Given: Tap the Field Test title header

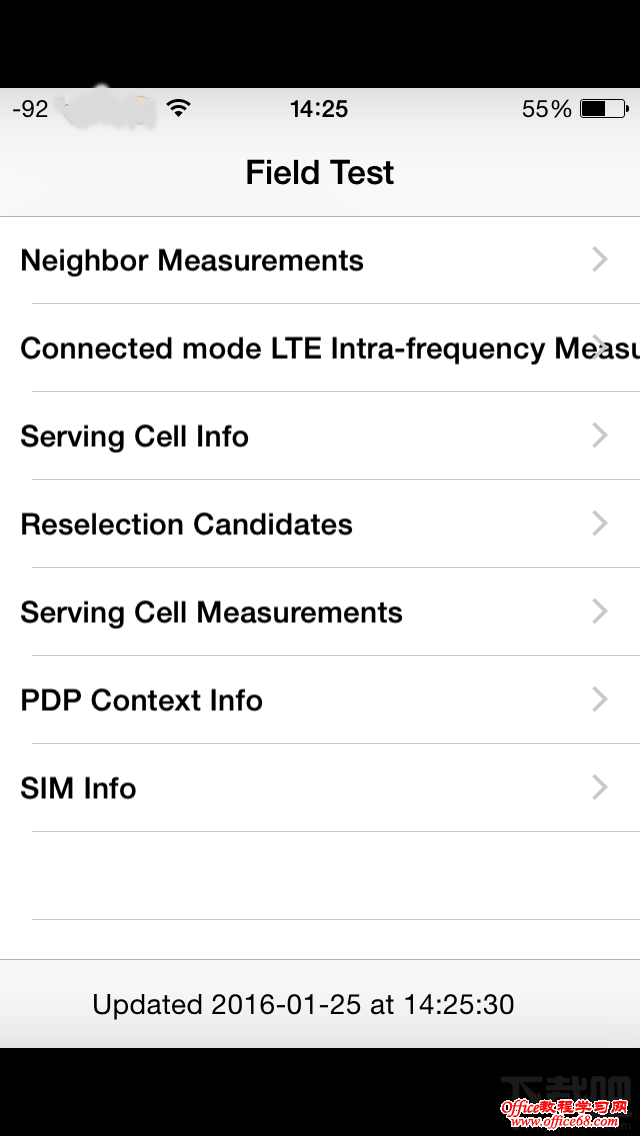Looking at the screenshot, I should (x=320, y=173).
